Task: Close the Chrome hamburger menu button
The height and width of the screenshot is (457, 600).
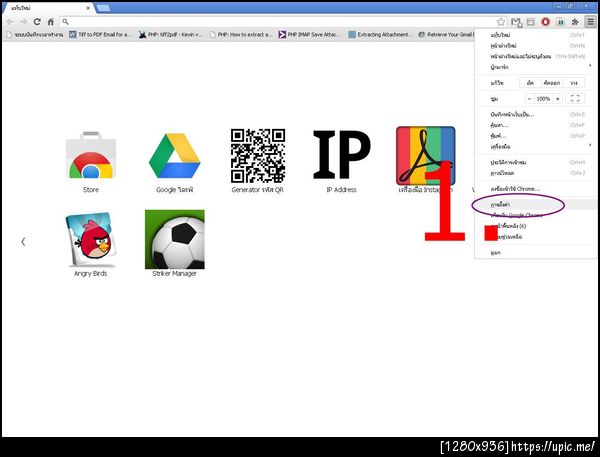Action: point(590,22)
